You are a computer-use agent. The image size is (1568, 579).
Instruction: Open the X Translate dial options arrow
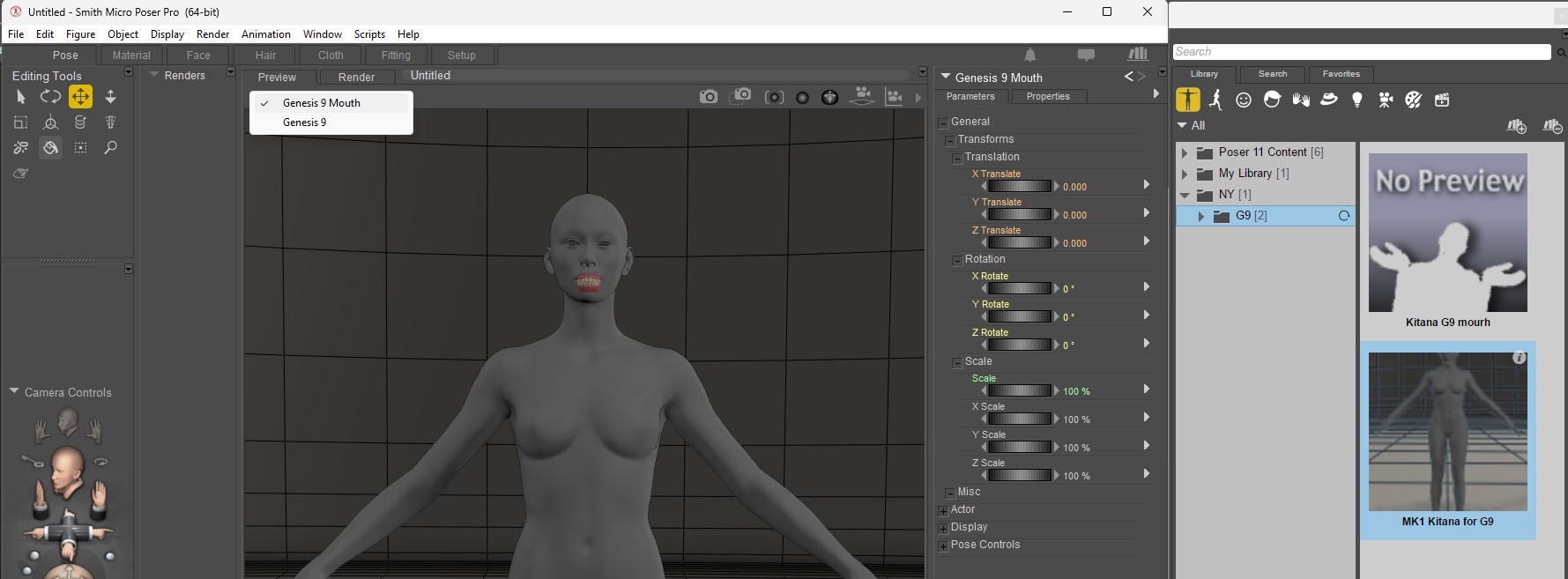point(1146,185)
